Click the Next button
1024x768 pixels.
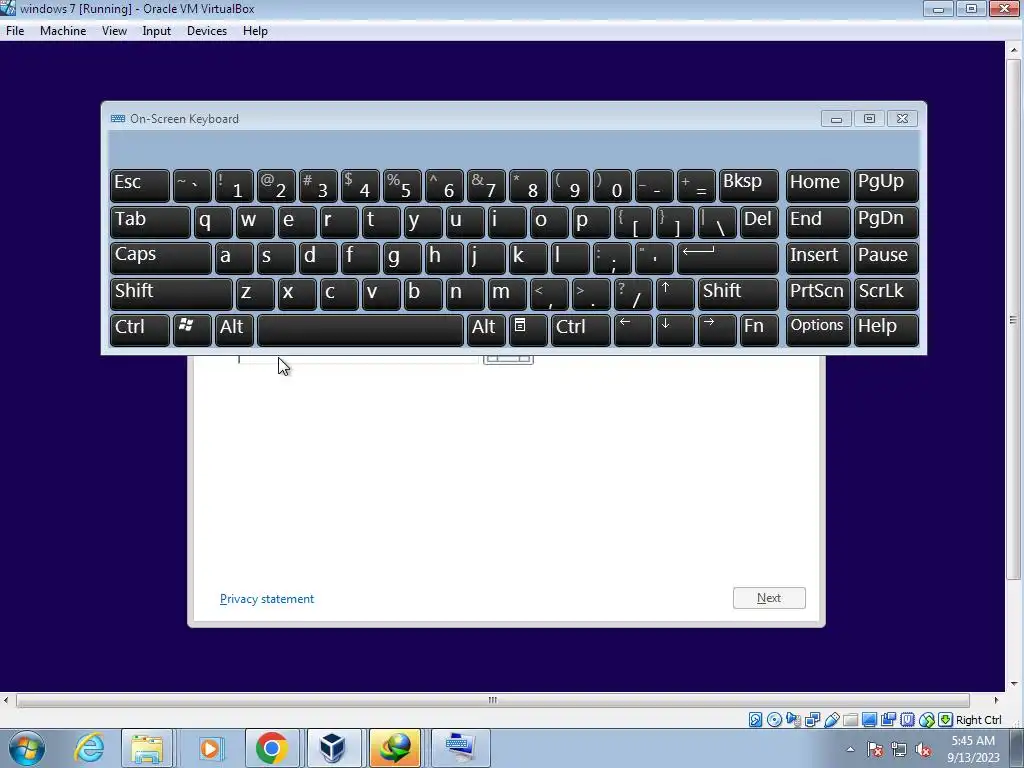pos(769,598)
